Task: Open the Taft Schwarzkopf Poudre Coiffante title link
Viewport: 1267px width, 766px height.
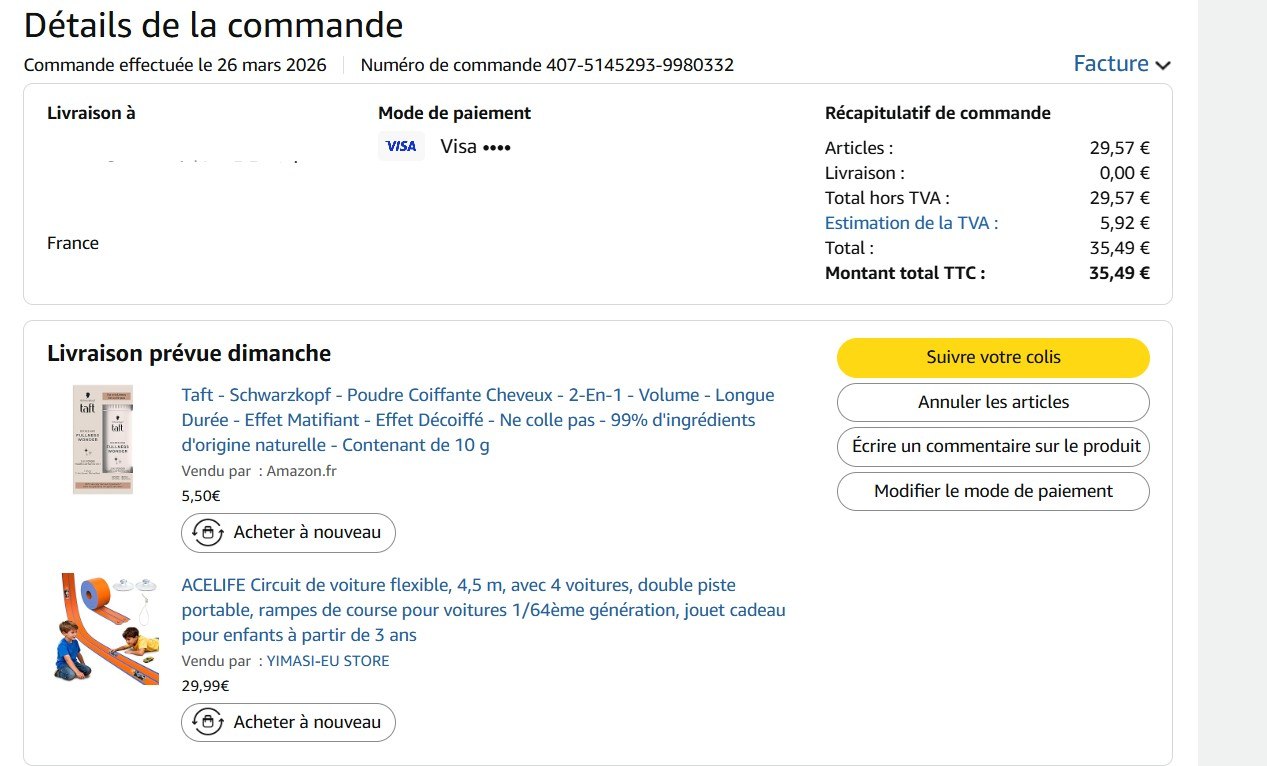Action: [x=477, y=420]
